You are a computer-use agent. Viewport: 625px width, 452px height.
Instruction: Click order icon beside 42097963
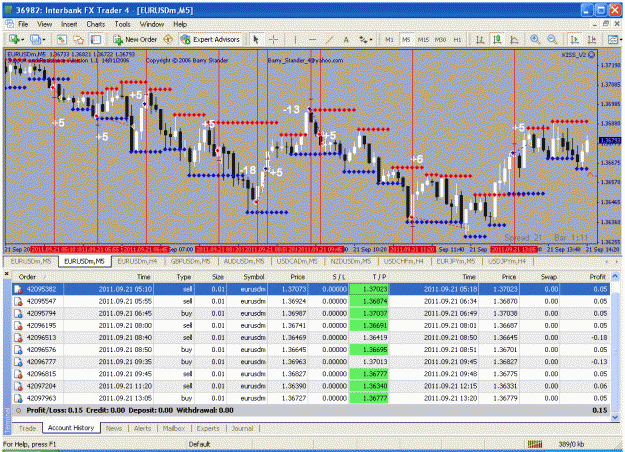click(18, 398)
